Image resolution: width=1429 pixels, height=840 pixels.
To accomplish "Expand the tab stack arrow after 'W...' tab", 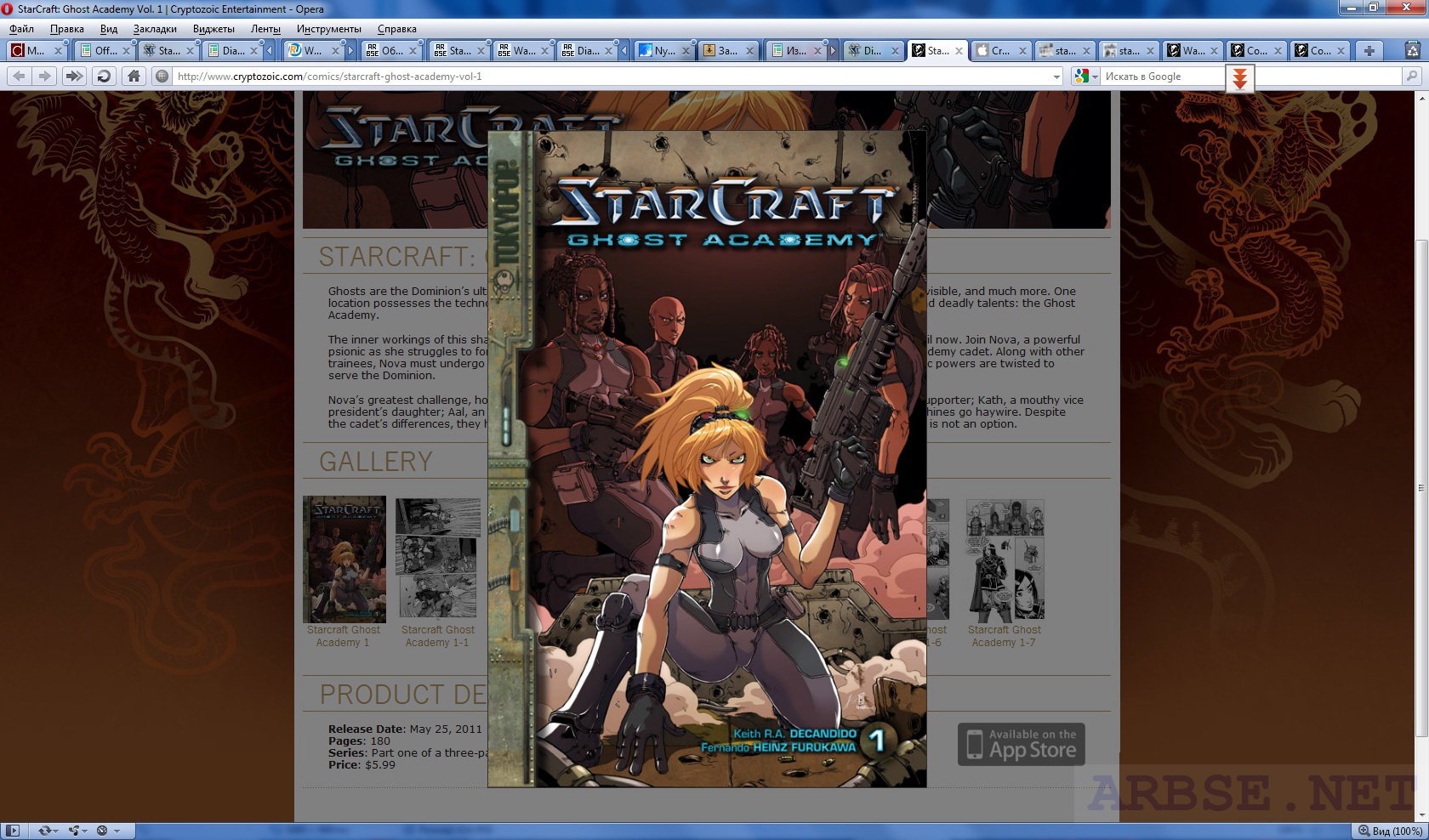I will tap(350, 51).
